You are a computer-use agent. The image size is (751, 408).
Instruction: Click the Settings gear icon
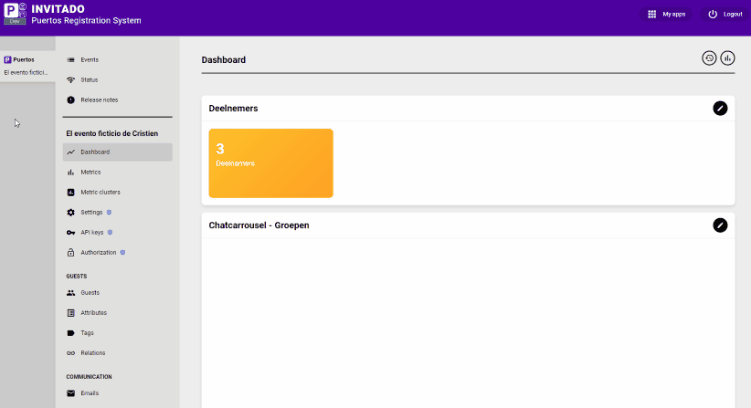(x=71, y=213)
